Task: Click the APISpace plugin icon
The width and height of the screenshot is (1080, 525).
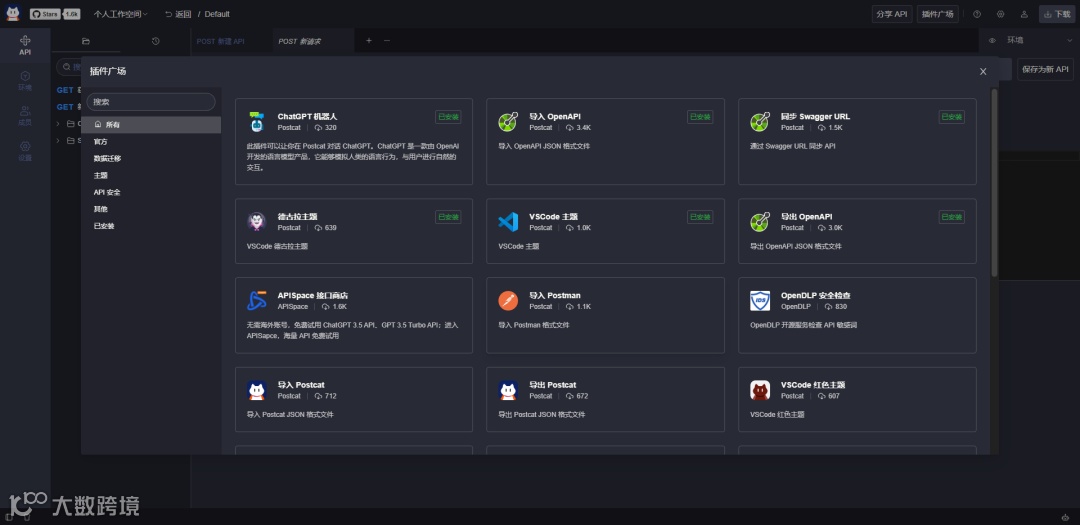Action: coord(257,301)
